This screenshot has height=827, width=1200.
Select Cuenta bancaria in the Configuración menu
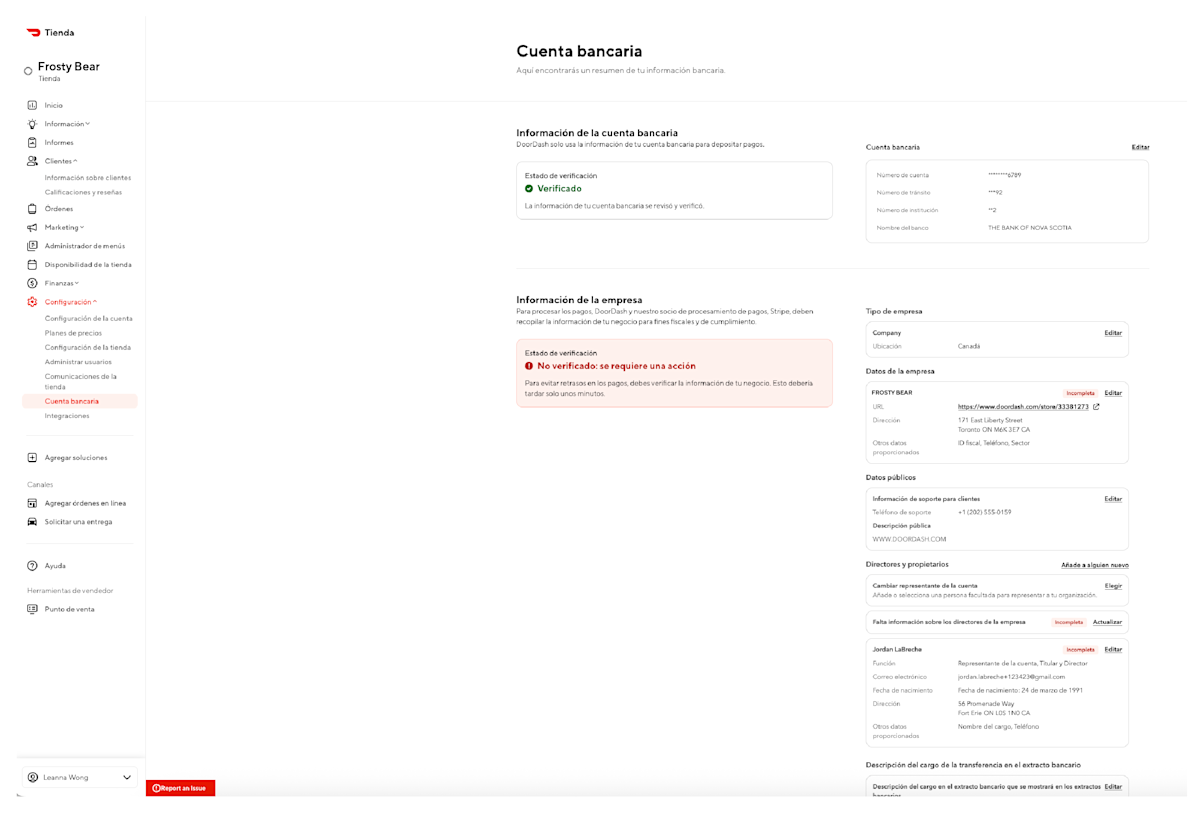[x=72, y=399]
